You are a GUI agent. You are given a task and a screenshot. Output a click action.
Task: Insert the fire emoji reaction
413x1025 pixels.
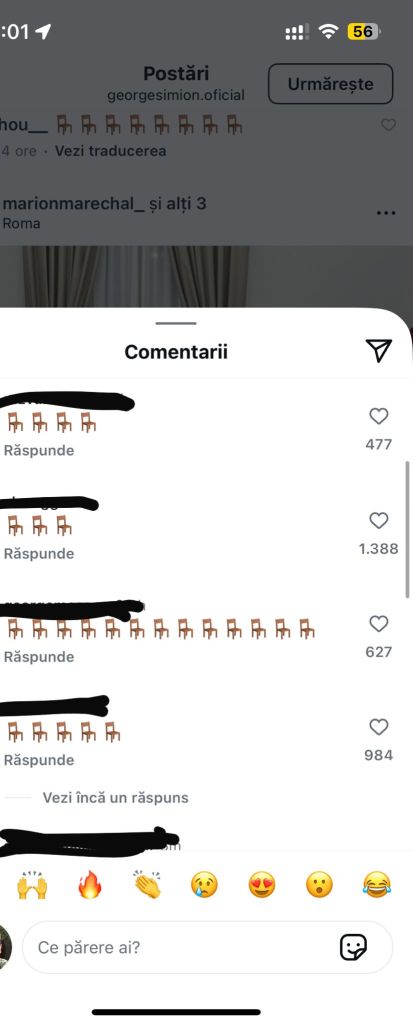(x=90, y=885)
